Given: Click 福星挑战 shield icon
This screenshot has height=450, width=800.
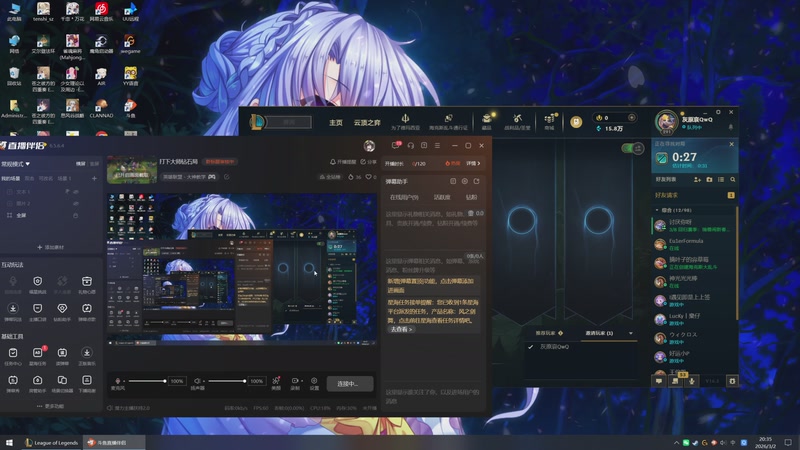Looking at the screenshot, I should pyautogui.click(x=38, y=281).
